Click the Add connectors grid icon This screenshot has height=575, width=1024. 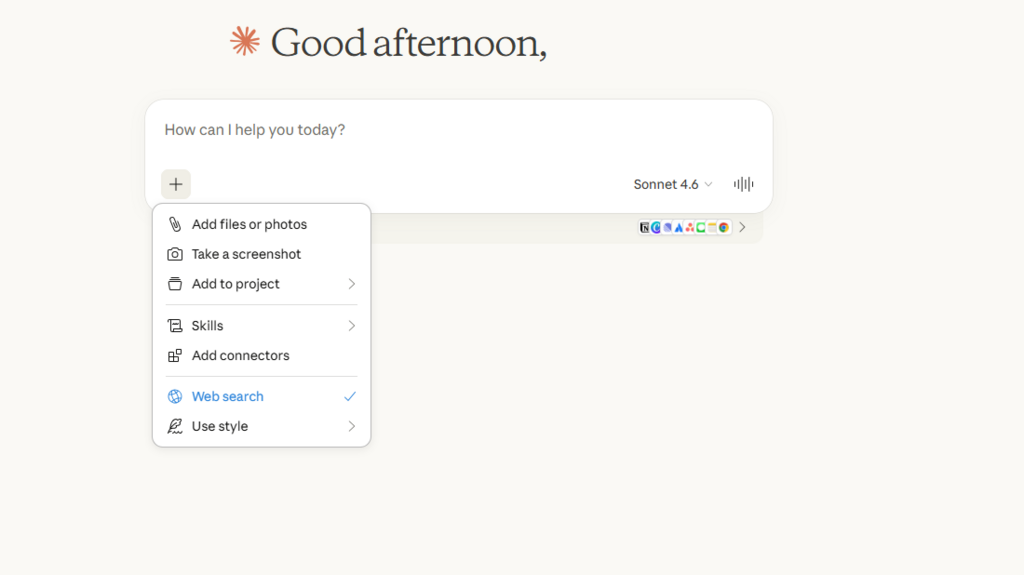click(x=175, y=356)
